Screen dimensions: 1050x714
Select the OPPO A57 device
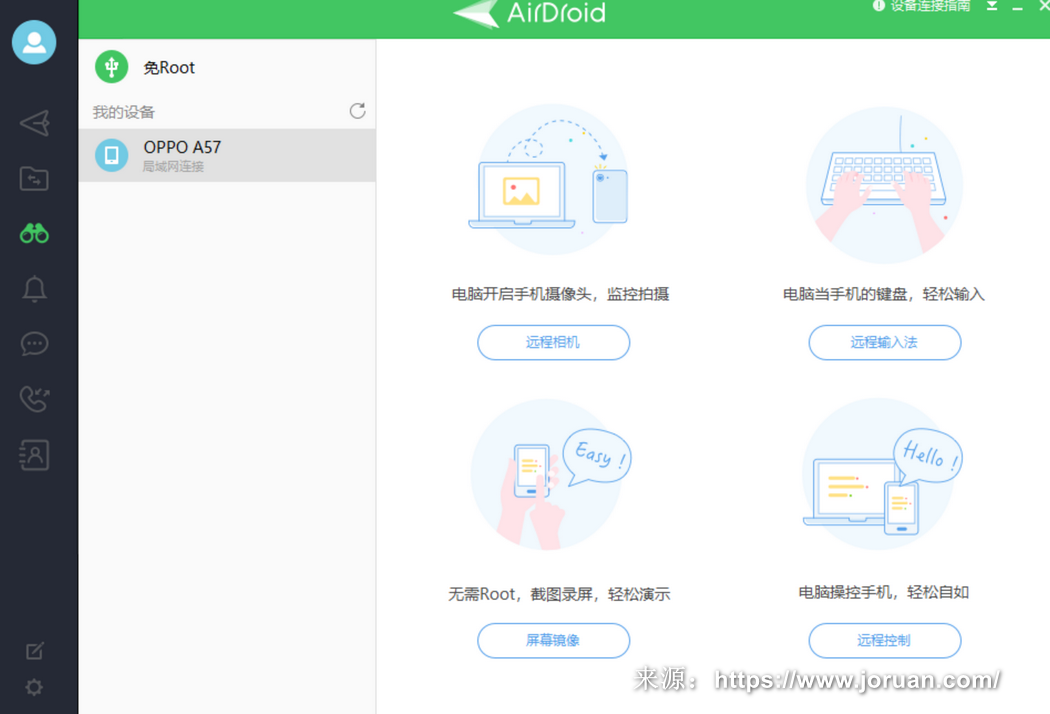tap(227, 155)
